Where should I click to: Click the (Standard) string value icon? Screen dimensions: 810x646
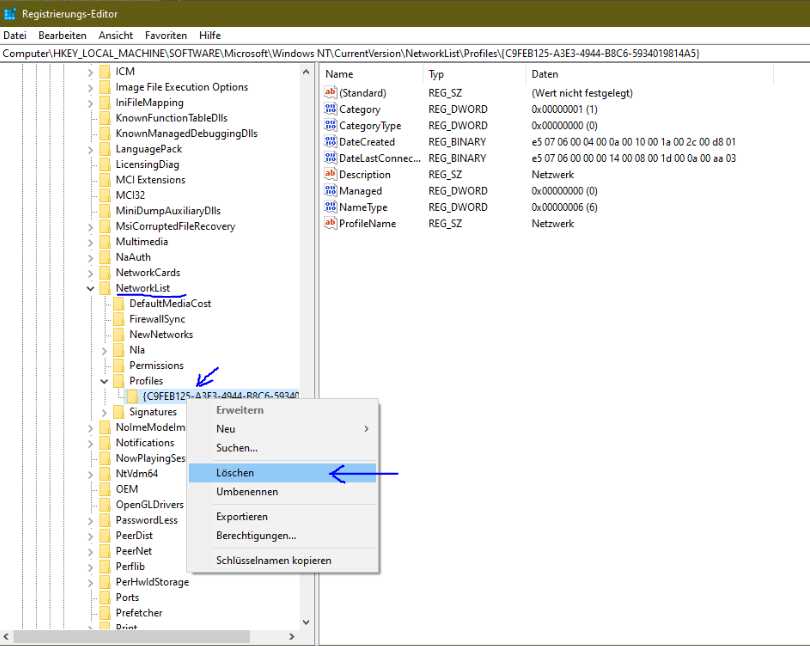(x=331, y=92)
